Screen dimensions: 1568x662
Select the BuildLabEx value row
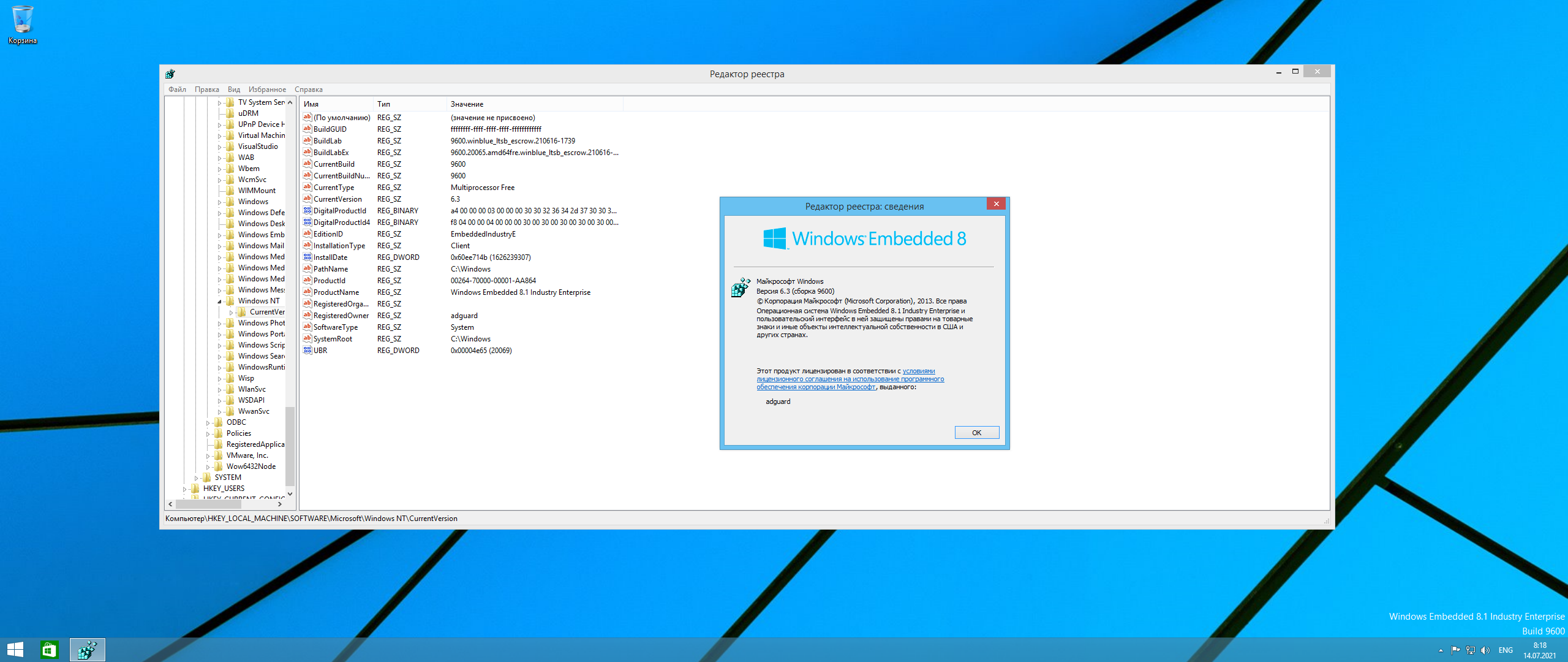click(461, 152)
